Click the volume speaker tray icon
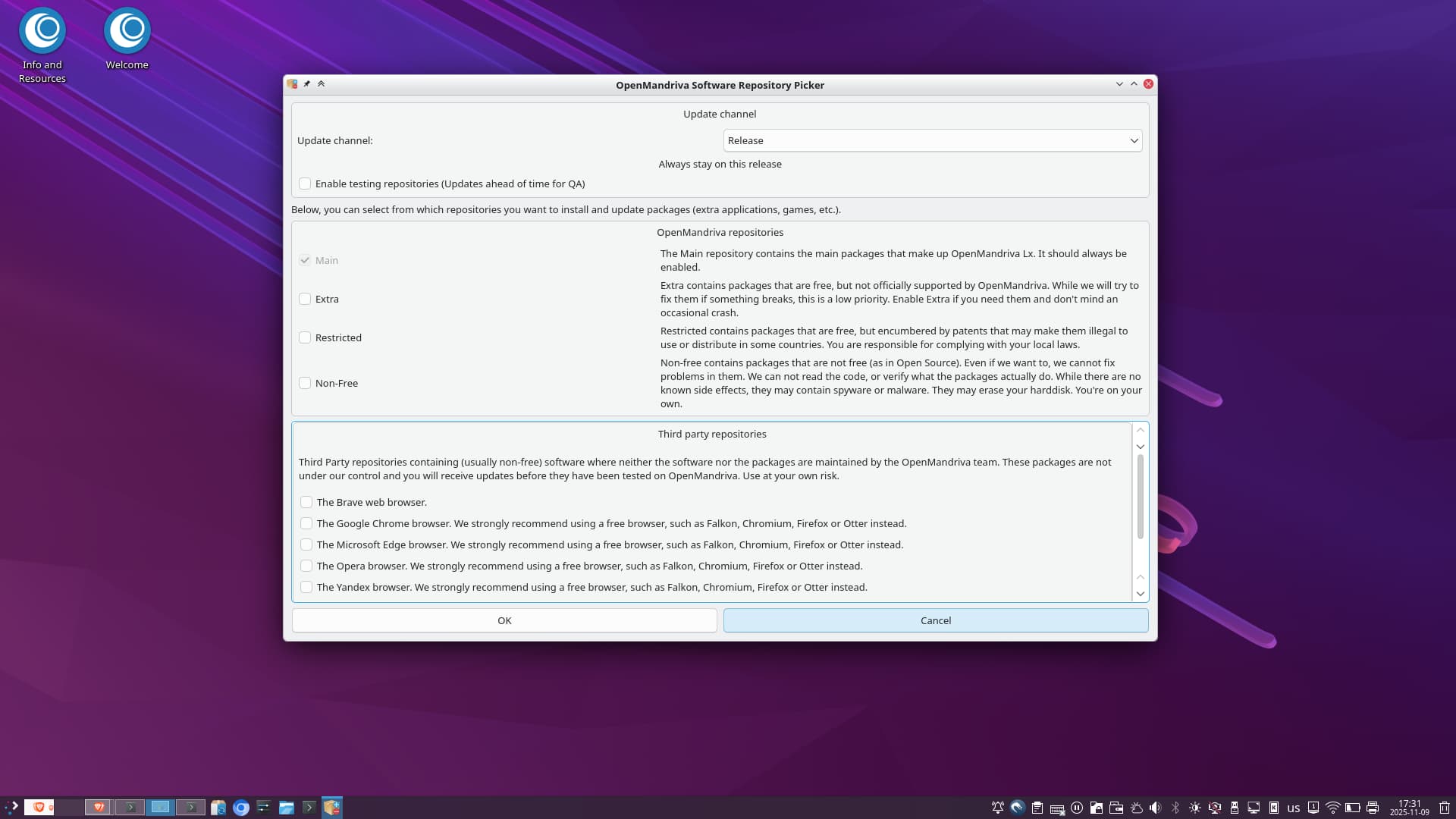 tap(1155, 808)
